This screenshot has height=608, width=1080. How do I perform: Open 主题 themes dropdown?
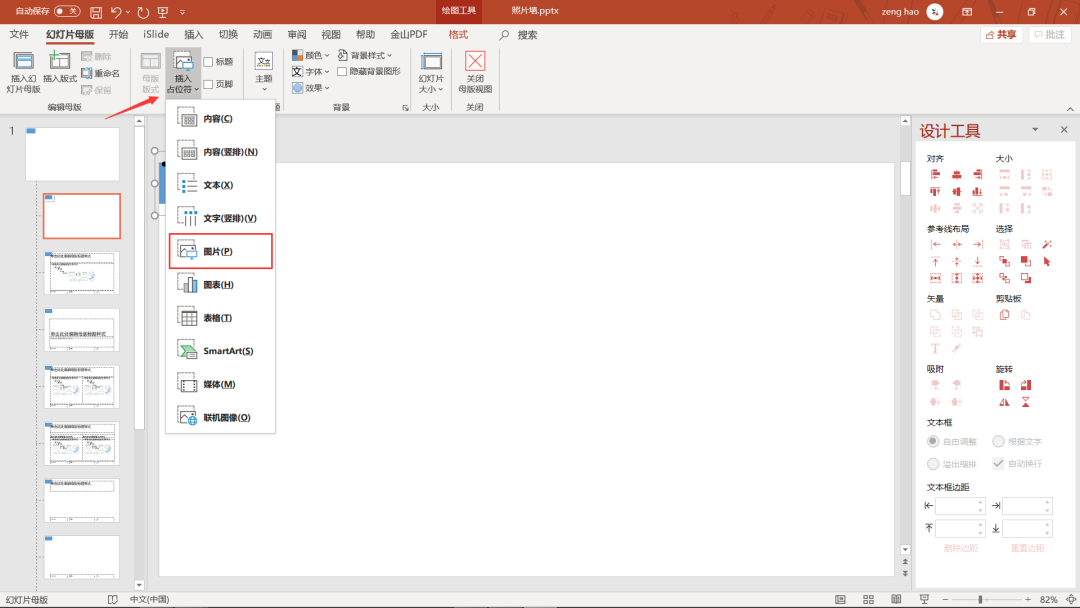click(264, 72)
